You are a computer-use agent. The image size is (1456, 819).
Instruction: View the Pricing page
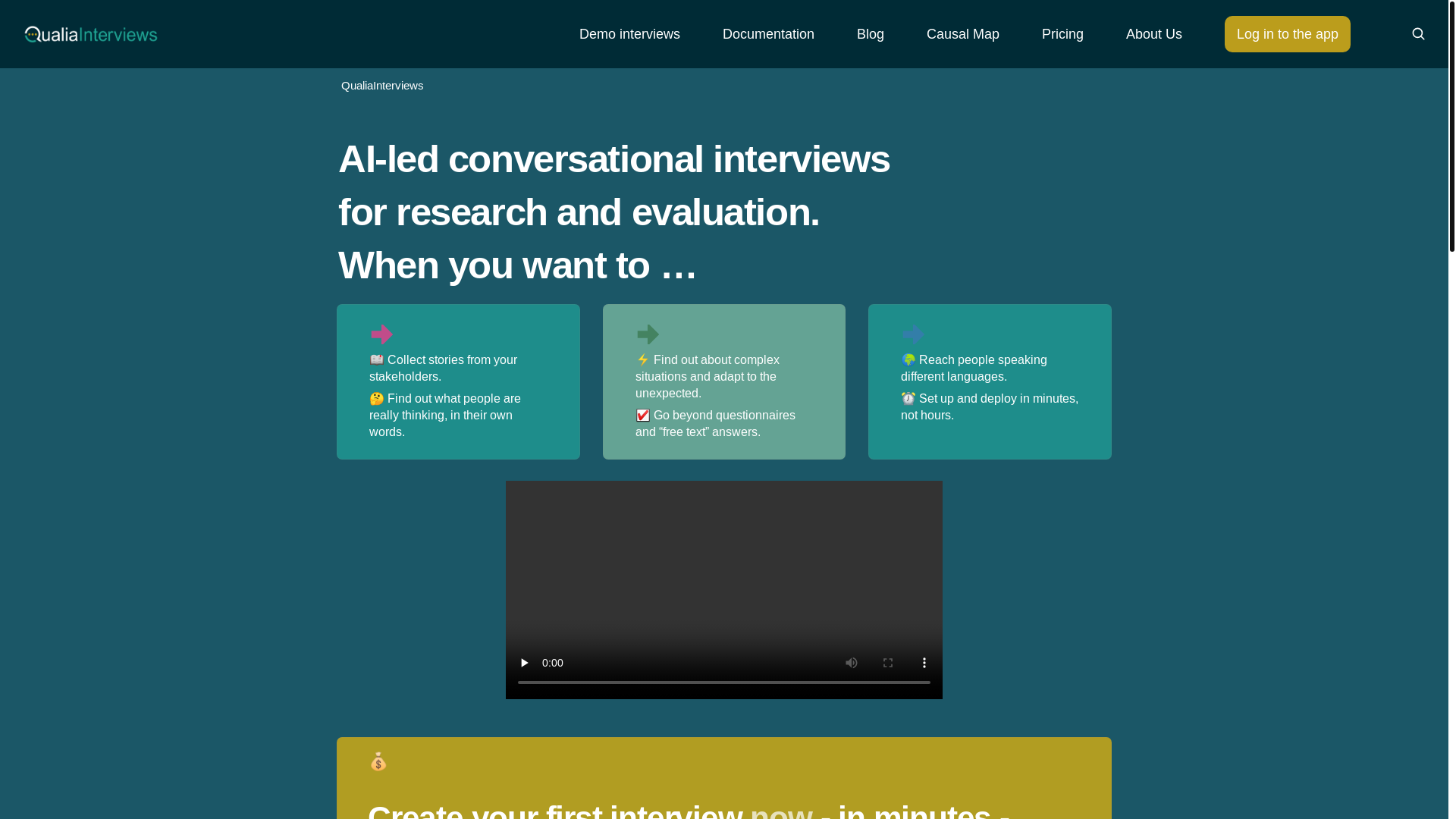(1062, 34)
